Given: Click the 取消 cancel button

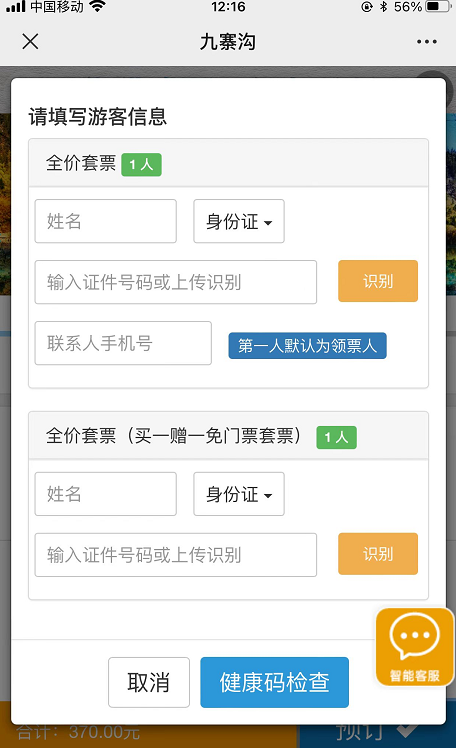Looking at the screenshot, I should coord(149,682).
